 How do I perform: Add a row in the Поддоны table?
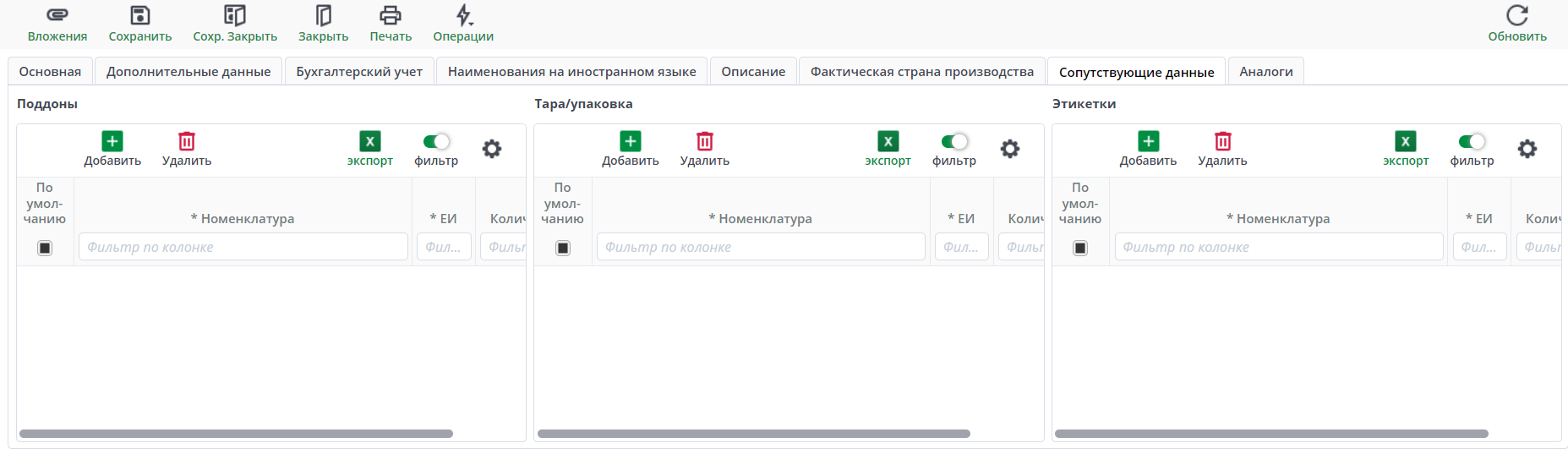click(112, 142)
